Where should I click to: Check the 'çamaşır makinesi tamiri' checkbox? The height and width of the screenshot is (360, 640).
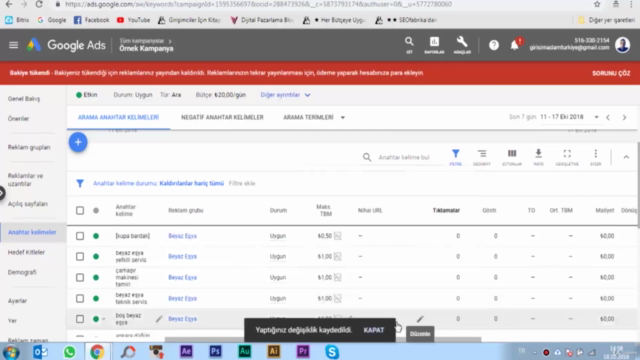coord(80,278)
